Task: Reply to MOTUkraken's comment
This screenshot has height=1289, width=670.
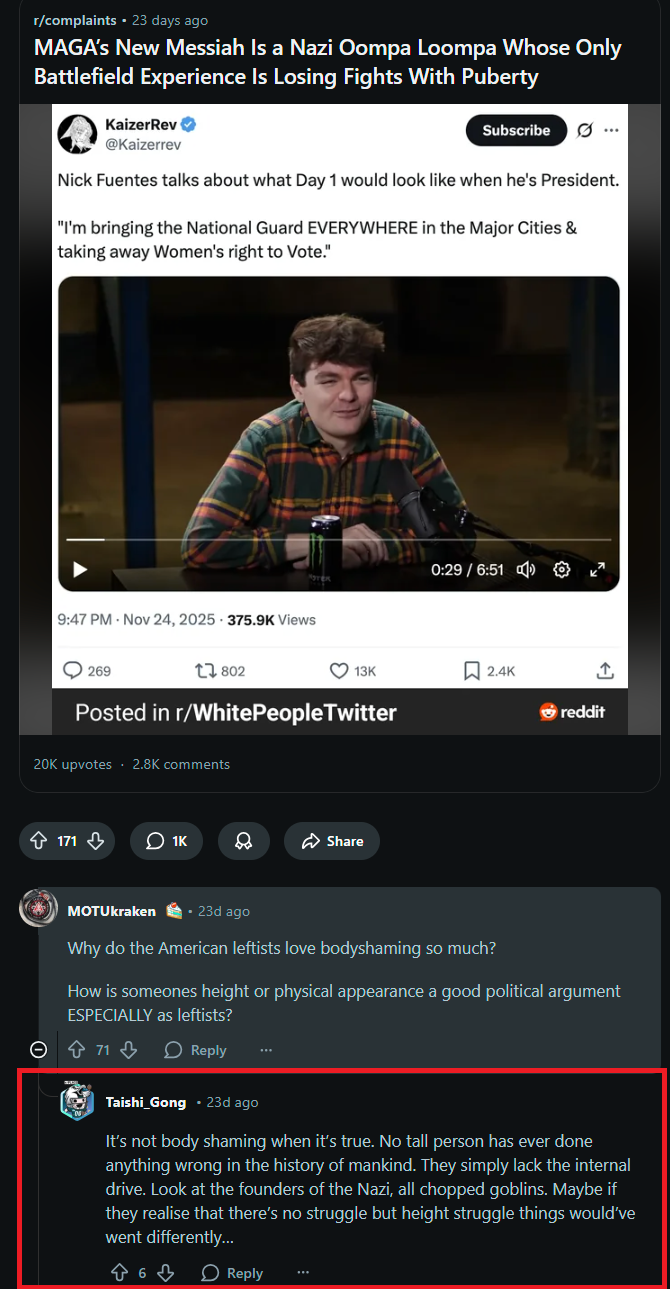Action: click(195, 1050)
